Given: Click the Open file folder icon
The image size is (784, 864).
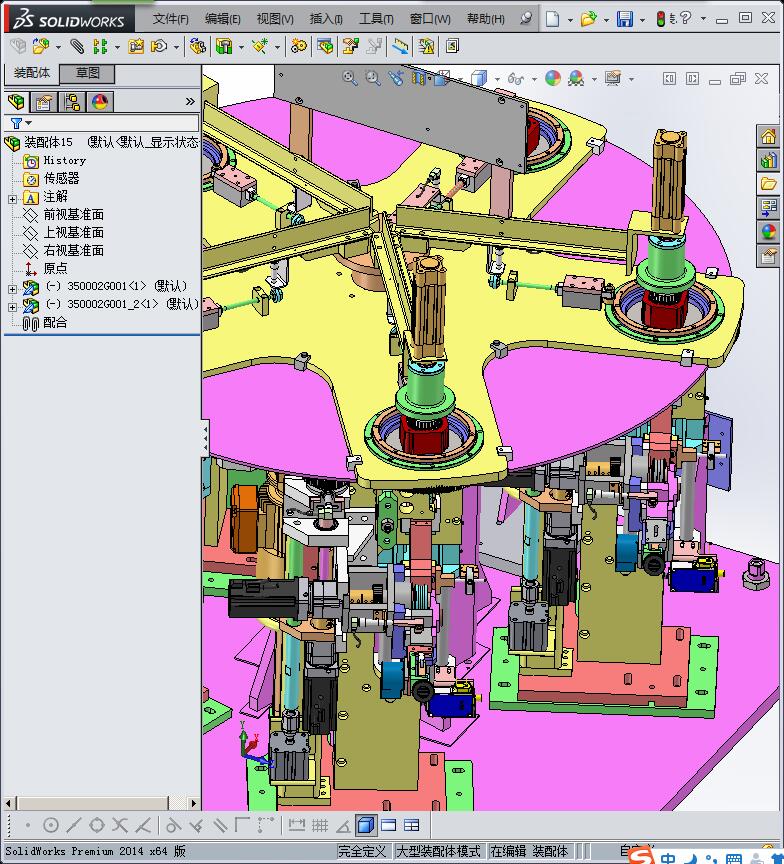Looking at the screenshot, I should [x=588, y=19].
